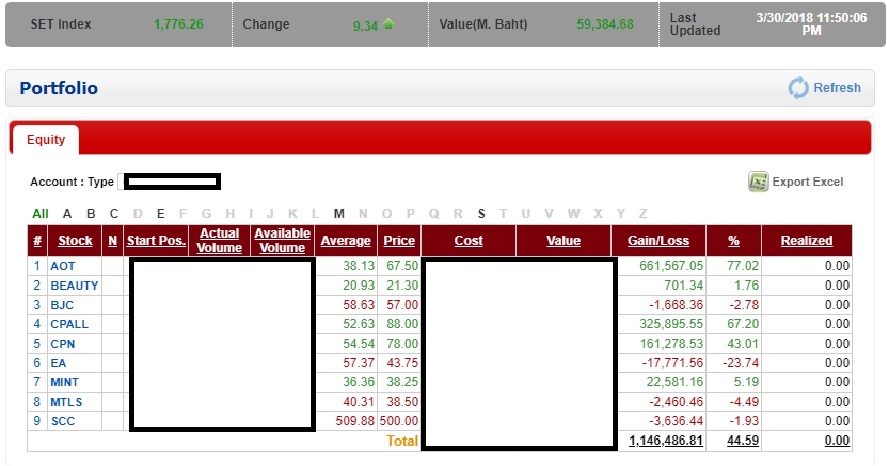The width and height of the screenshot is (887, 466).
Task: Click the Refresh circular arrow icon
Action: coord(798,88)
